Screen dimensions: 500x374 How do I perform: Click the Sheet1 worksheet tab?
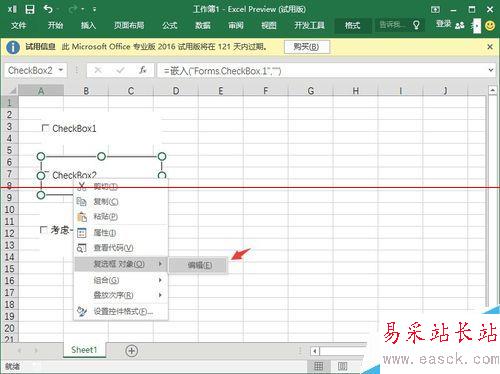click(84, 350)
